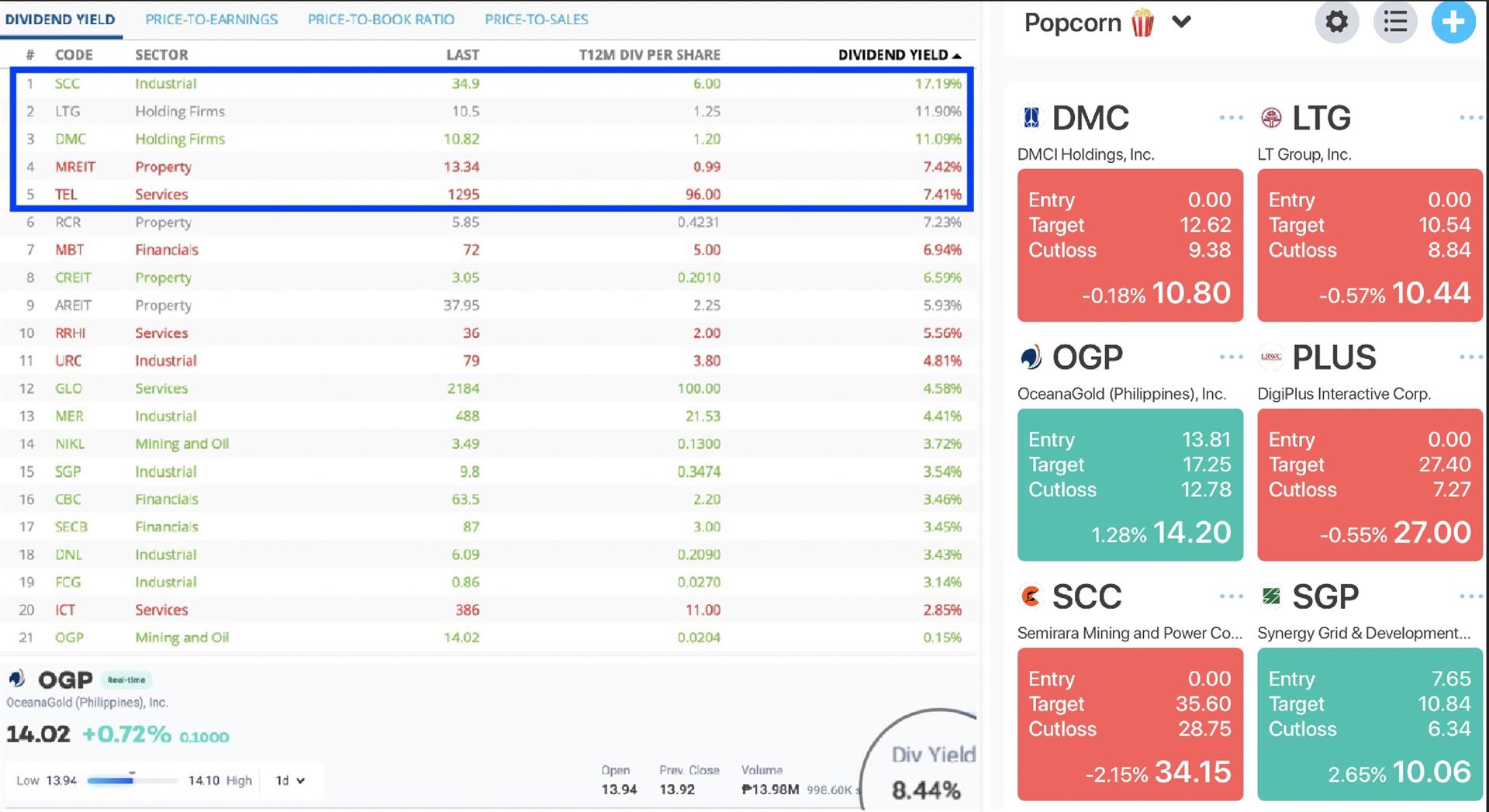Click the Low-High day range slider
This screenshot has width=1489, height=812.
pyautogui.click(x=132, y=781)
